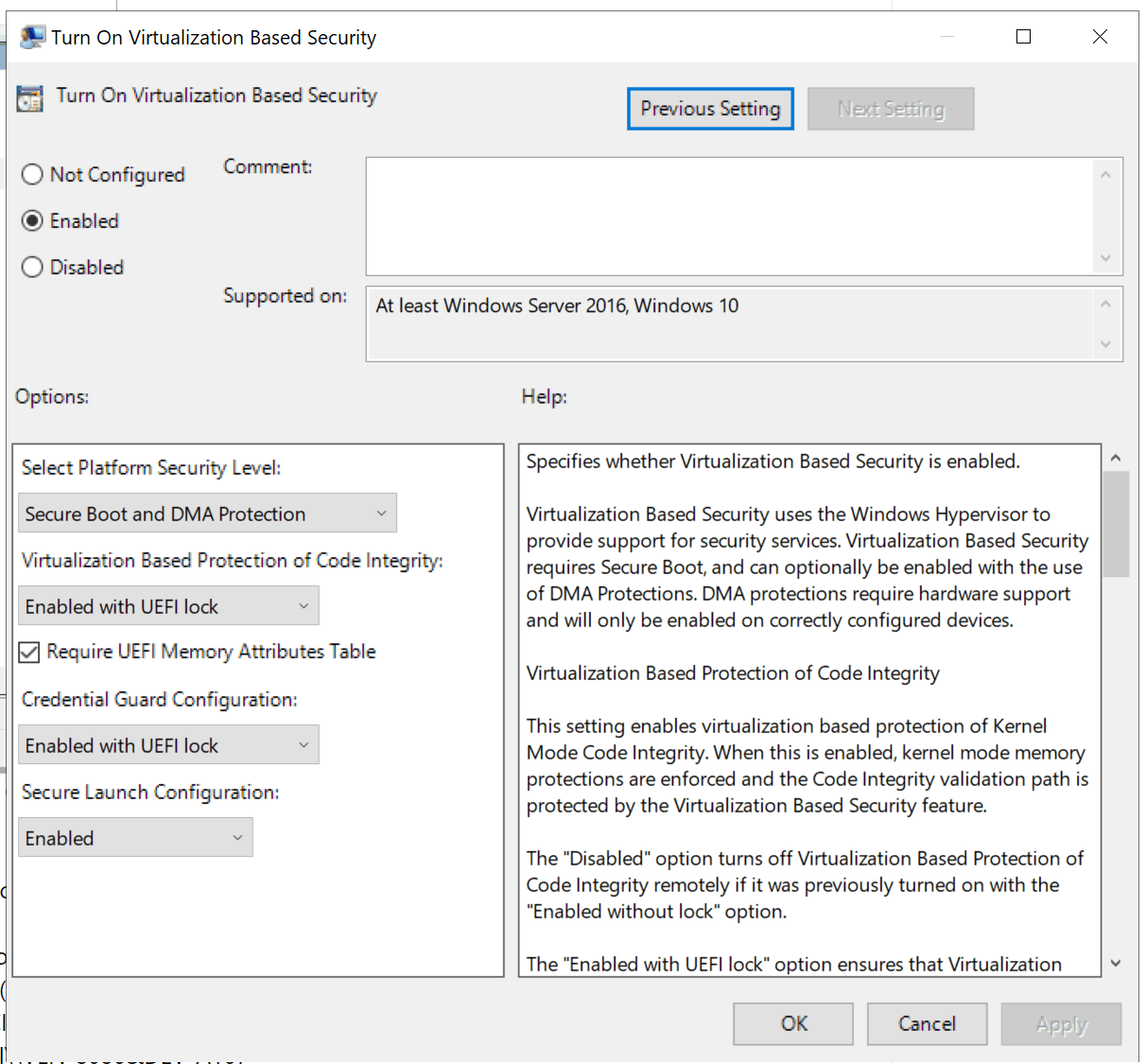
Task: Click the title bar policy window icon
Action: click(32, 37)
